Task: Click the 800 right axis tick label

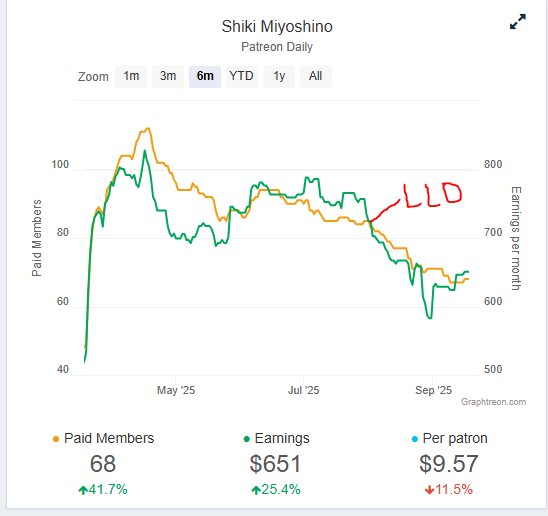Action: tap(493, 164)
